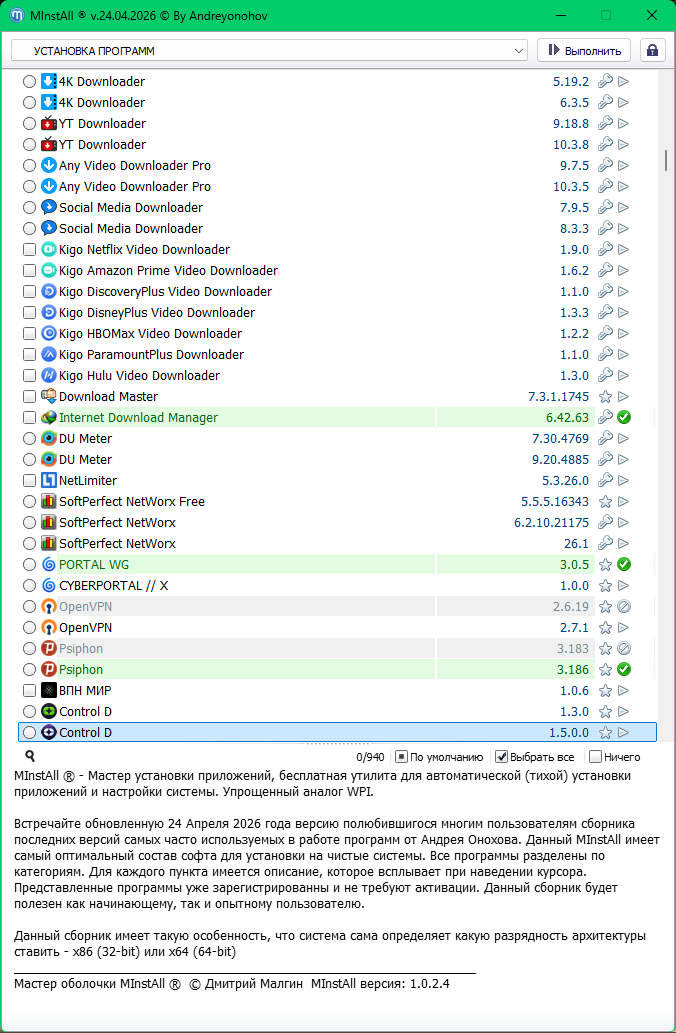The height and width of the screenshot is (1033, 676).
Task: Click green checkmark for Internet Download Manager
Action: click(x=624, y=418)
